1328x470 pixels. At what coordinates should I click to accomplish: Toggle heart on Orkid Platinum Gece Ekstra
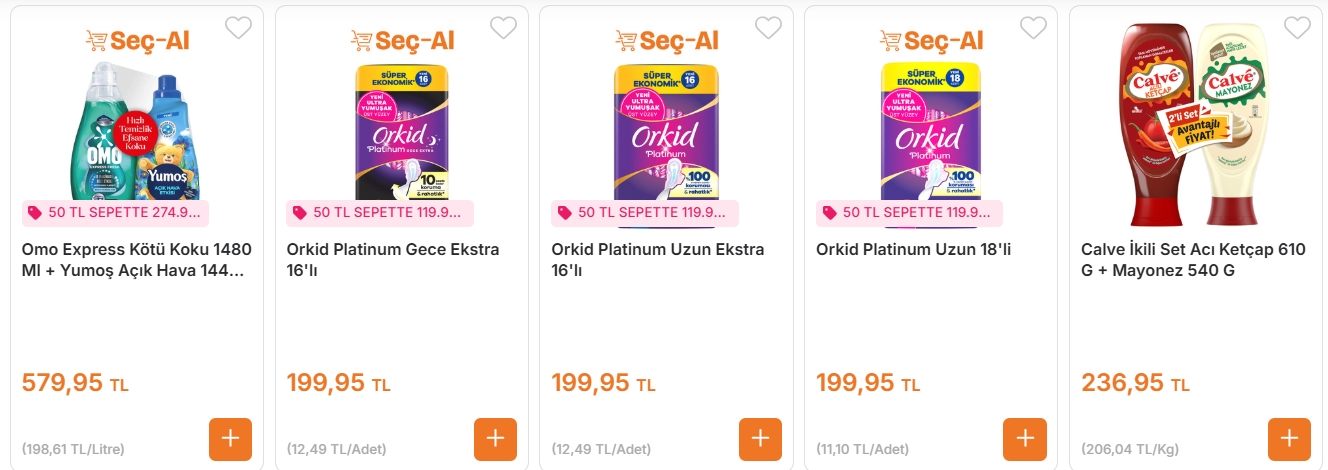[503, 28]
